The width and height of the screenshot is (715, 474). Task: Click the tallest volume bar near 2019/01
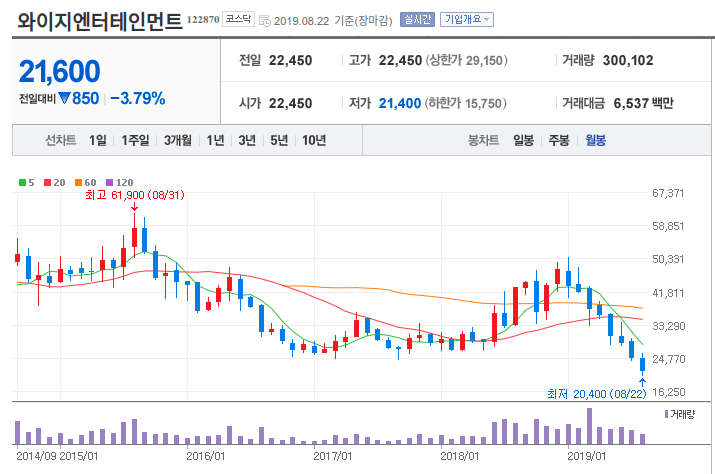(589, 426)
